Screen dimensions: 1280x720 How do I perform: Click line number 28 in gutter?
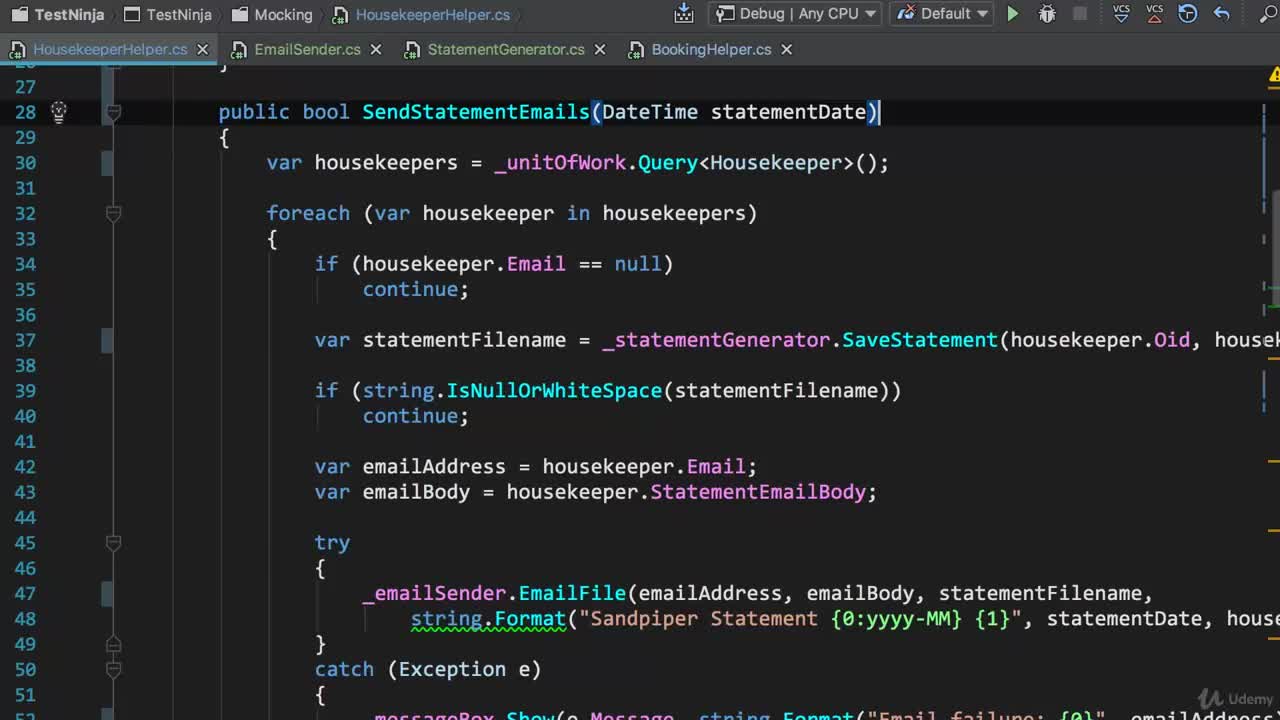click(25, 112)
